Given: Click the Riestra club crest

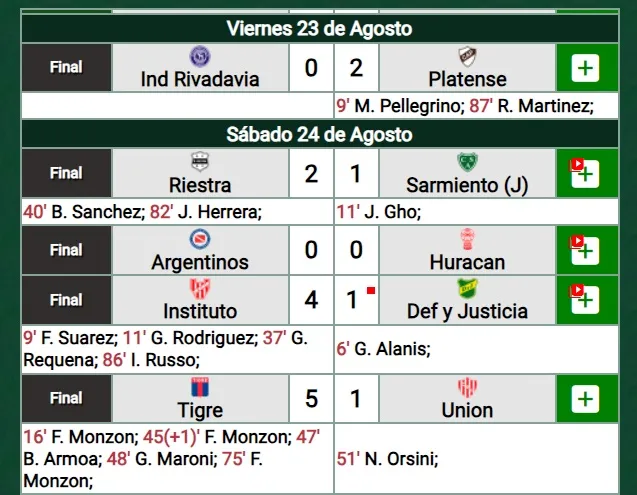Looking at the screenshot, I should coord(199,163).
